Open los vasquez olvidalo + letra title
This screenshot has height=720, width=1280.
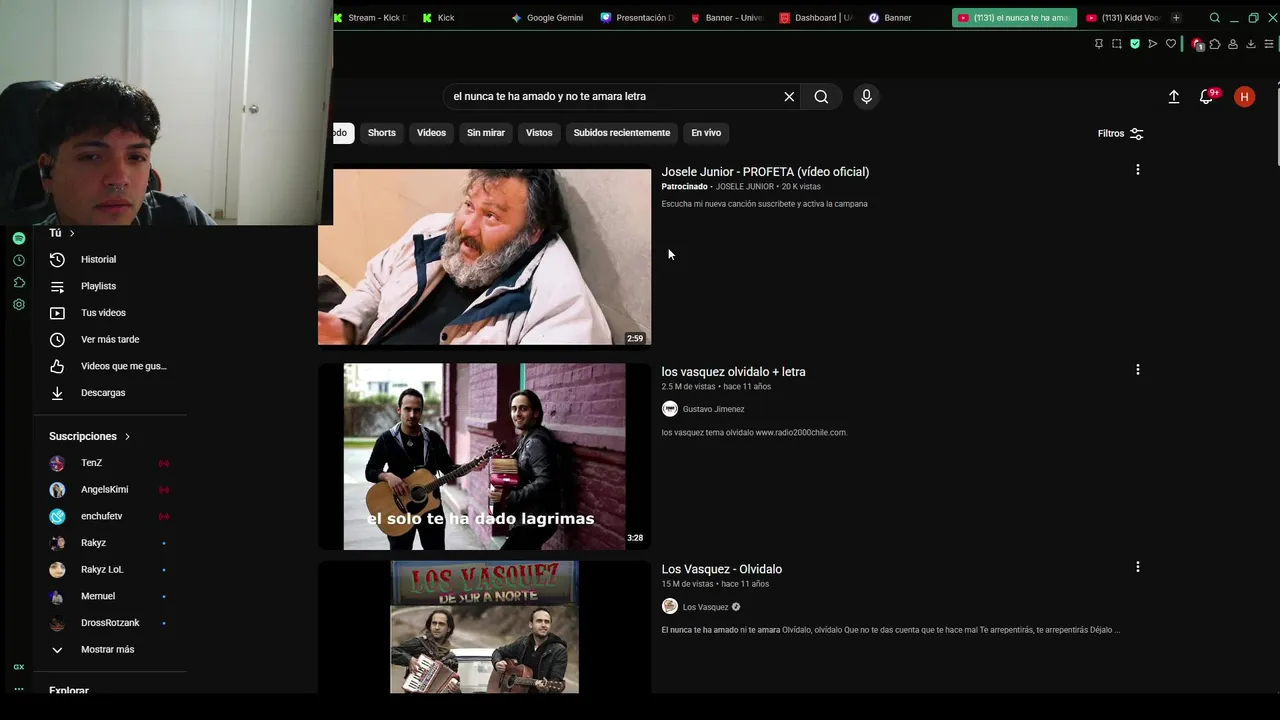coord(733,372)
